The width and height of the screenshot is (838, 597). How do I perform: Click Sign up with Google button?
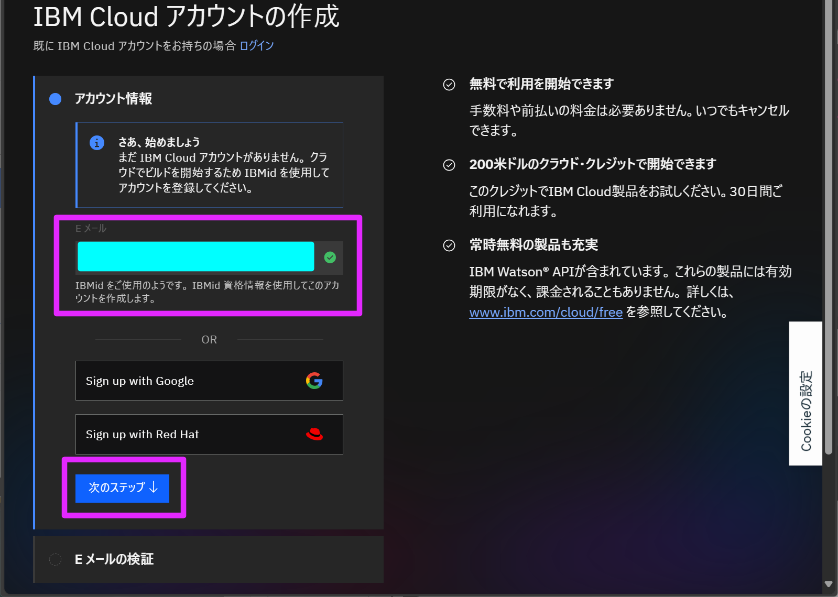[x=209, y=381]
